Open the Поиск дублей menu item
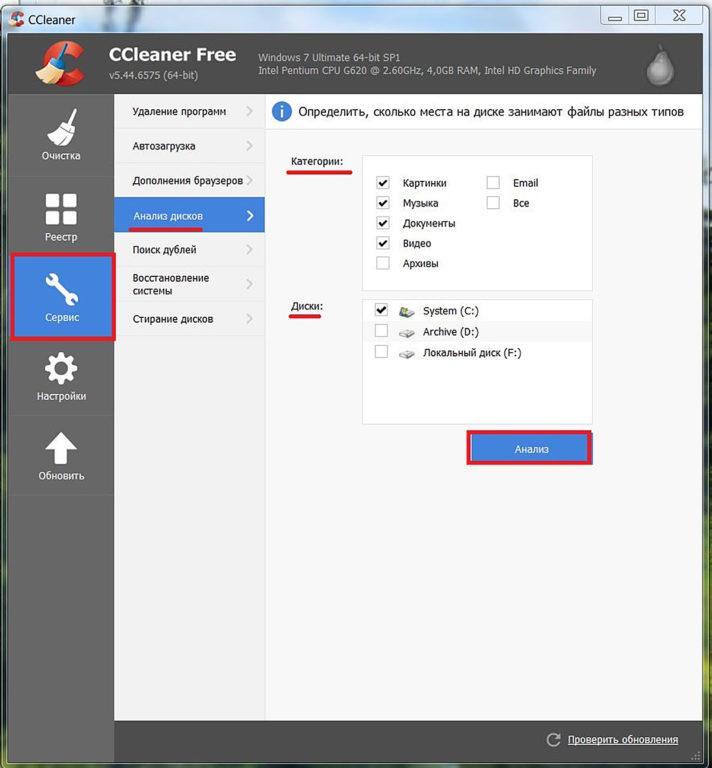Image resolution: width=712 pixels, height=768 pixels. [190, 250]
